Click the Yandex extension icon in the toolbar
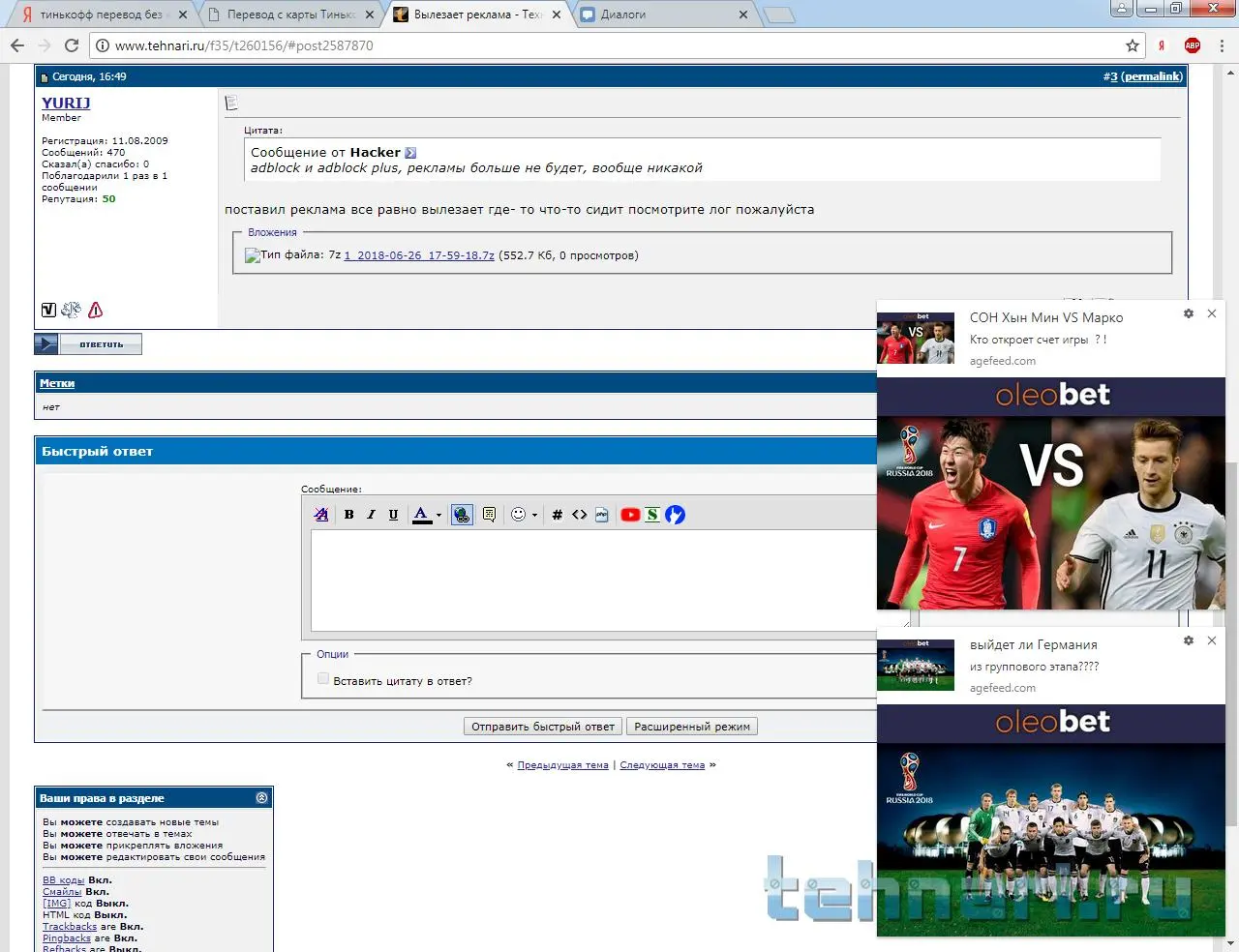Viewport: 1239px width, 952px height. [x=1162, y=45]
